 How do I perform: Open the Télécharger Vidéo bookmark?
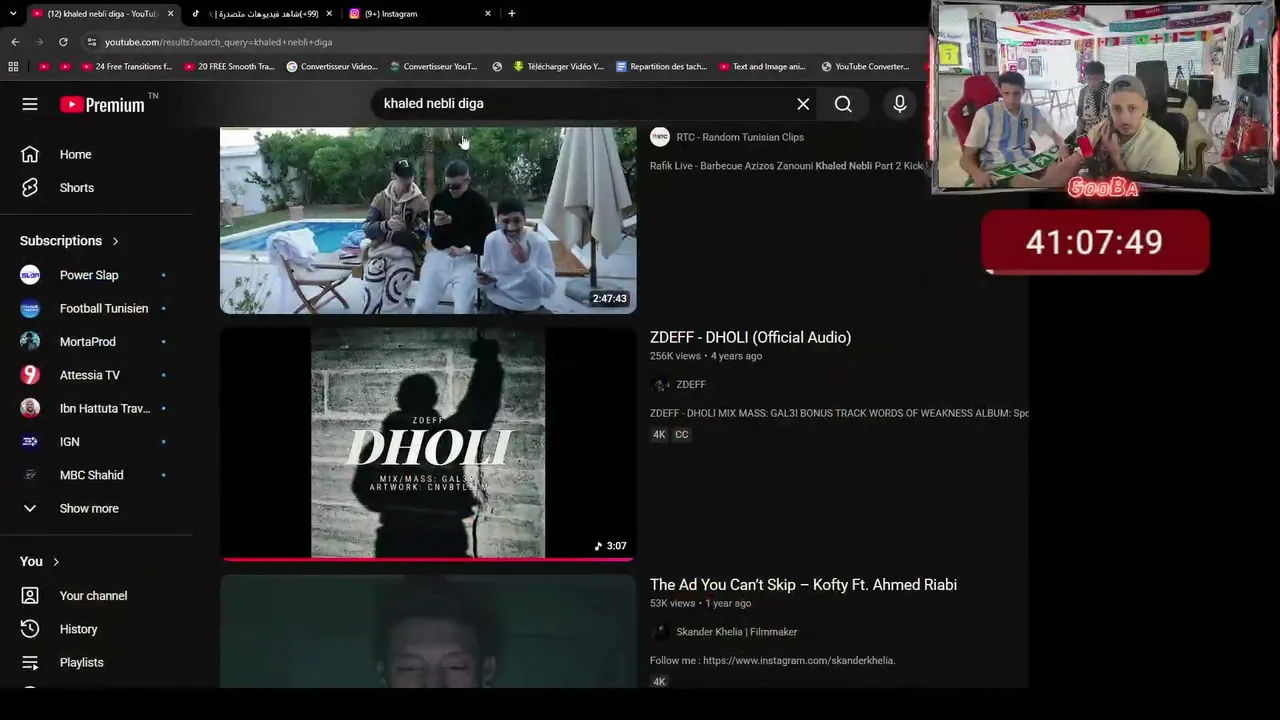click(x=558, y=67)
